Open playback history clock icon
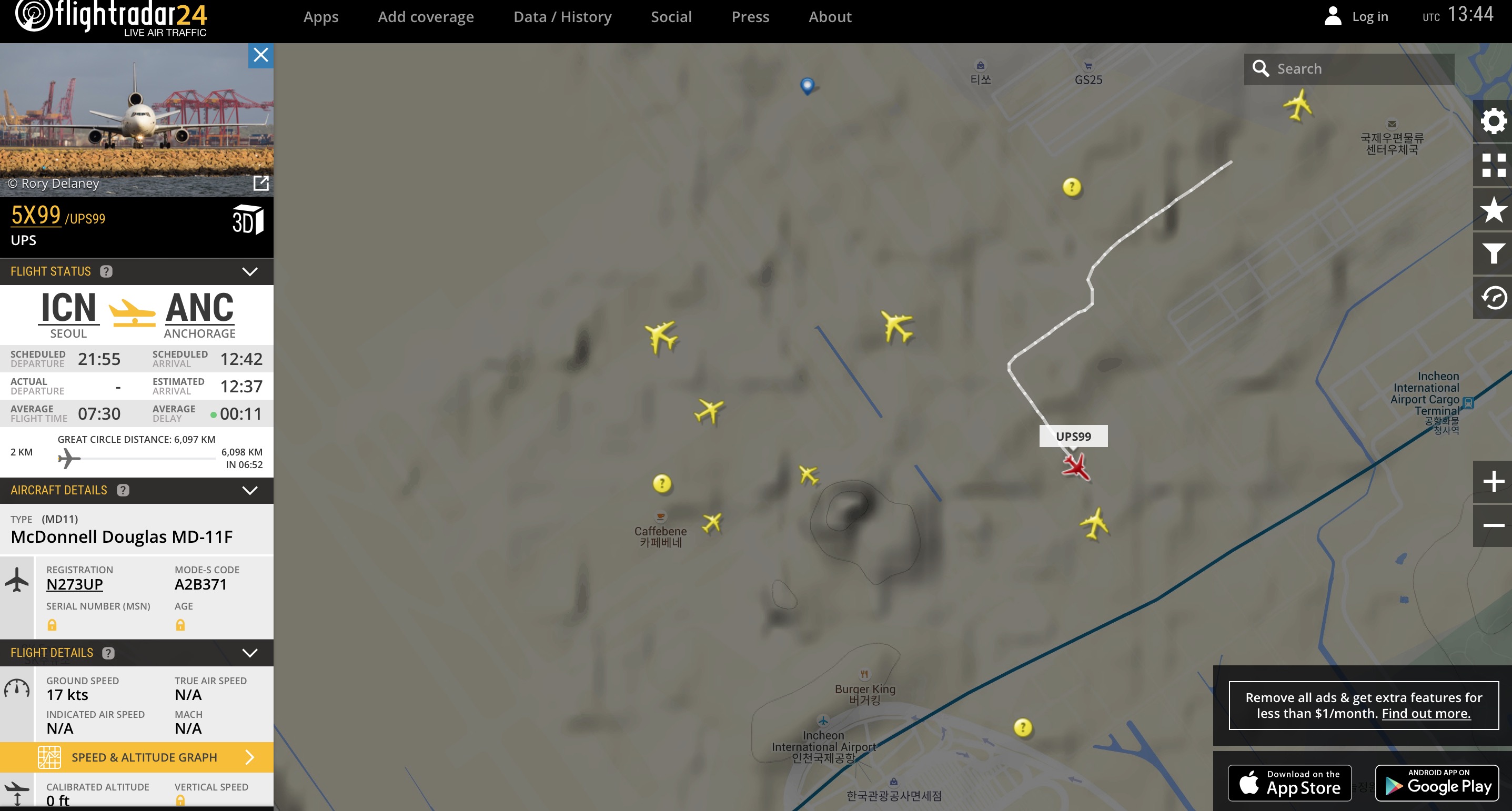 tap(1493, 298)
